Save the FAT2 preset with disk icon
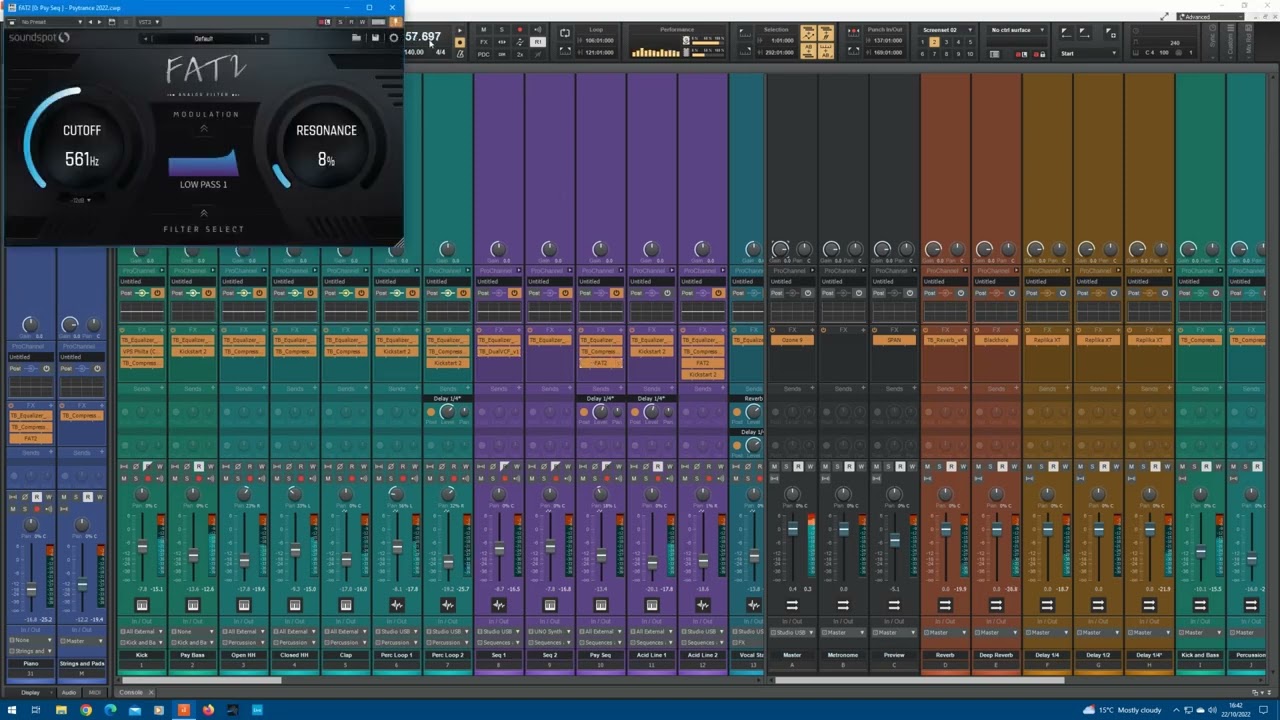The image size is (1280, 720). [375, 38]
